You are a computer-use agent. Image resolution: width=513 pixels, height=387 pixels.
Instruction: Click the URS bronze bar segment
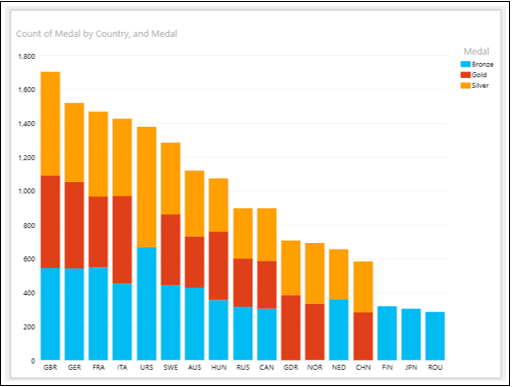point(146,303)
